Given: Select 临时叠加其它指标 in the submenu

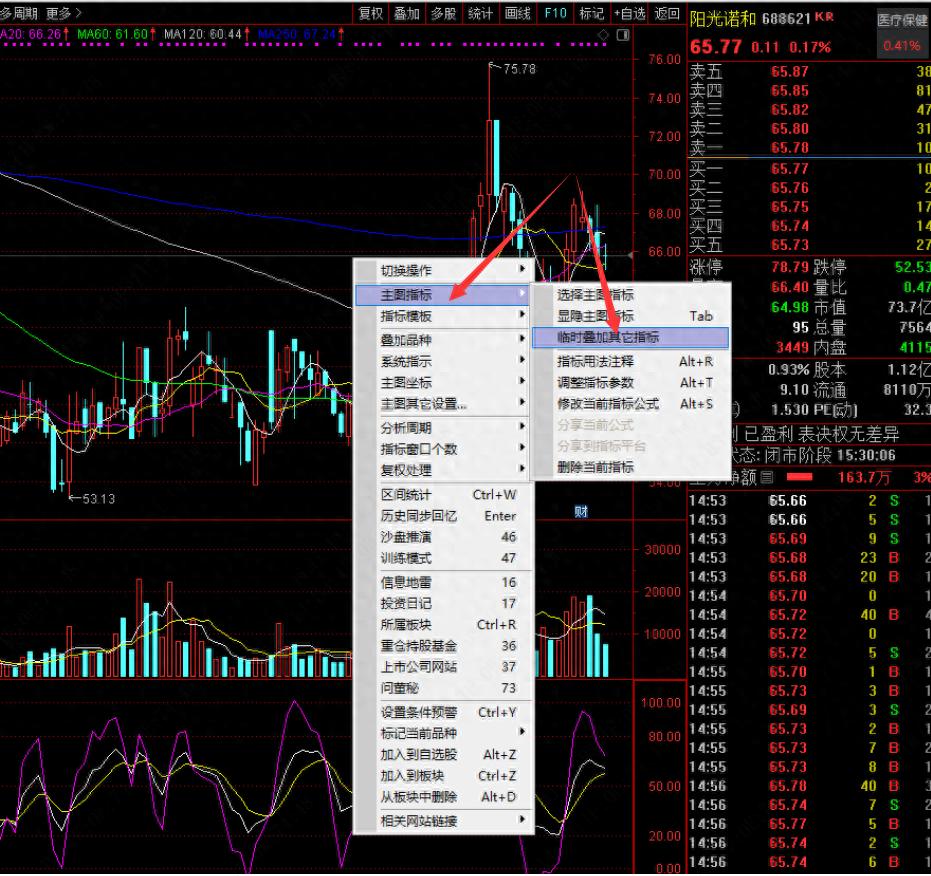Looking at the screenshot, I should [x=608, y=338].
